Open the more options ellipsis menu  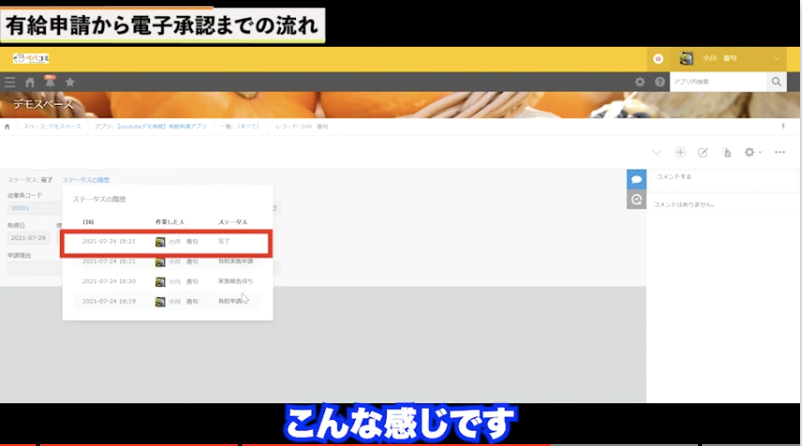click(780, 153)
